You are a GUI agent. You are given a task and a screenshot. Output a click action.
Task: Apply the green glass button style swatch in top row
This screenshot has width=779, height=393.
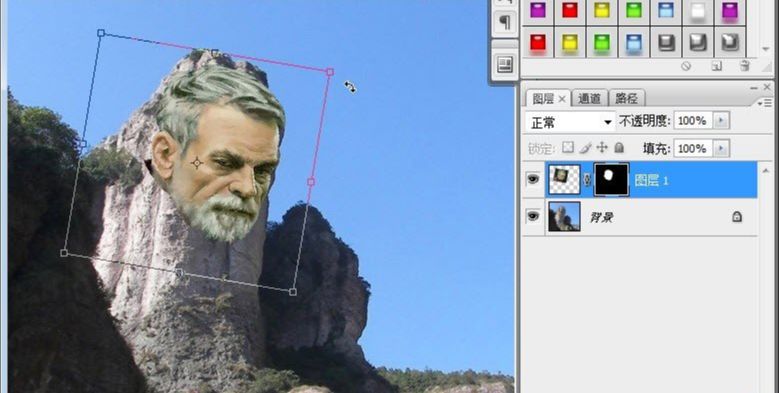click(x=634, y=10)
